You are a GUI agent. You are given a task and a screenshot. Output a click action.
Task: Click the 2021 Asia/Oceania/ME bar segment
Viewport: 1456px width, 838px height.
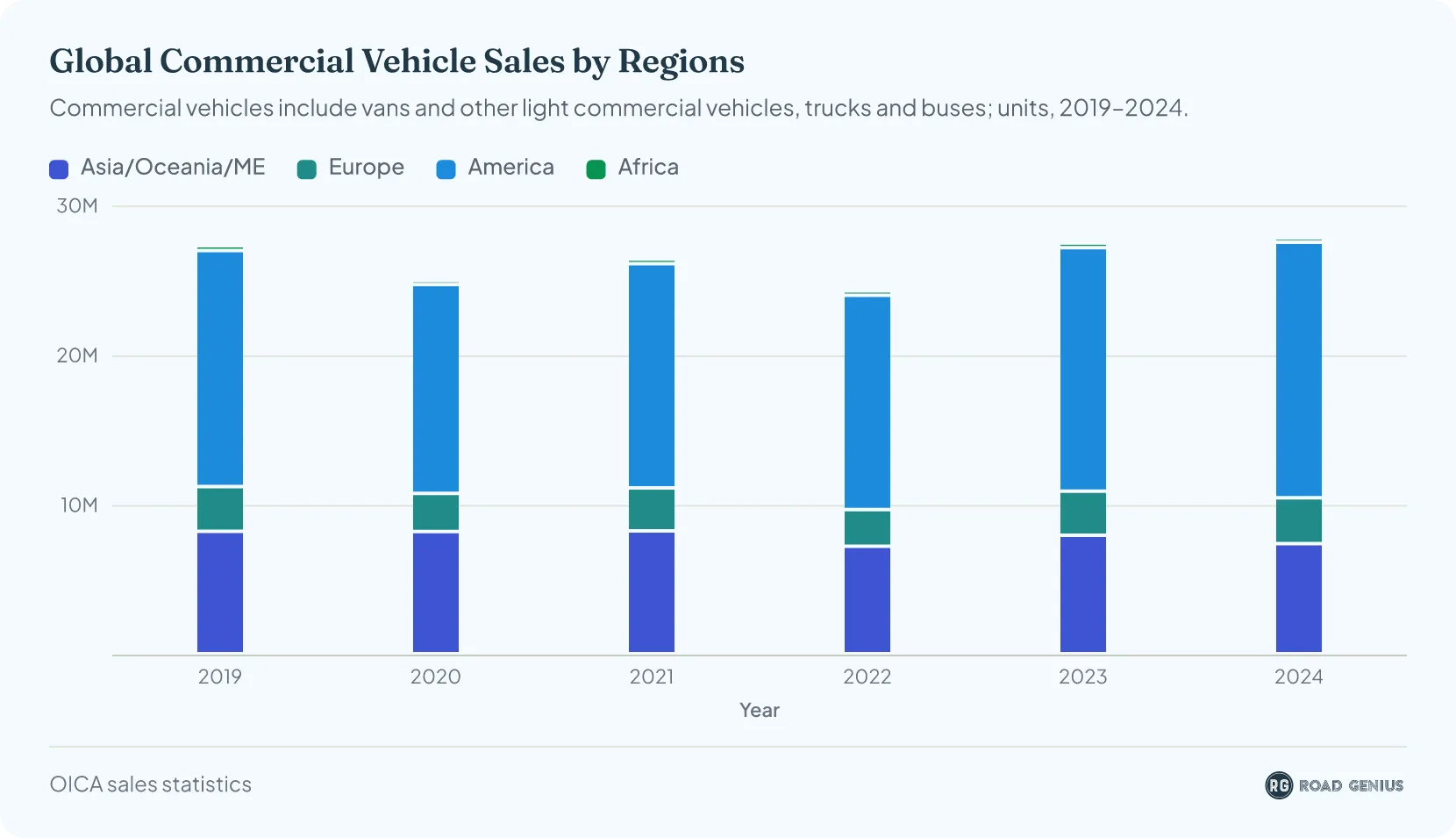[652, 592]
